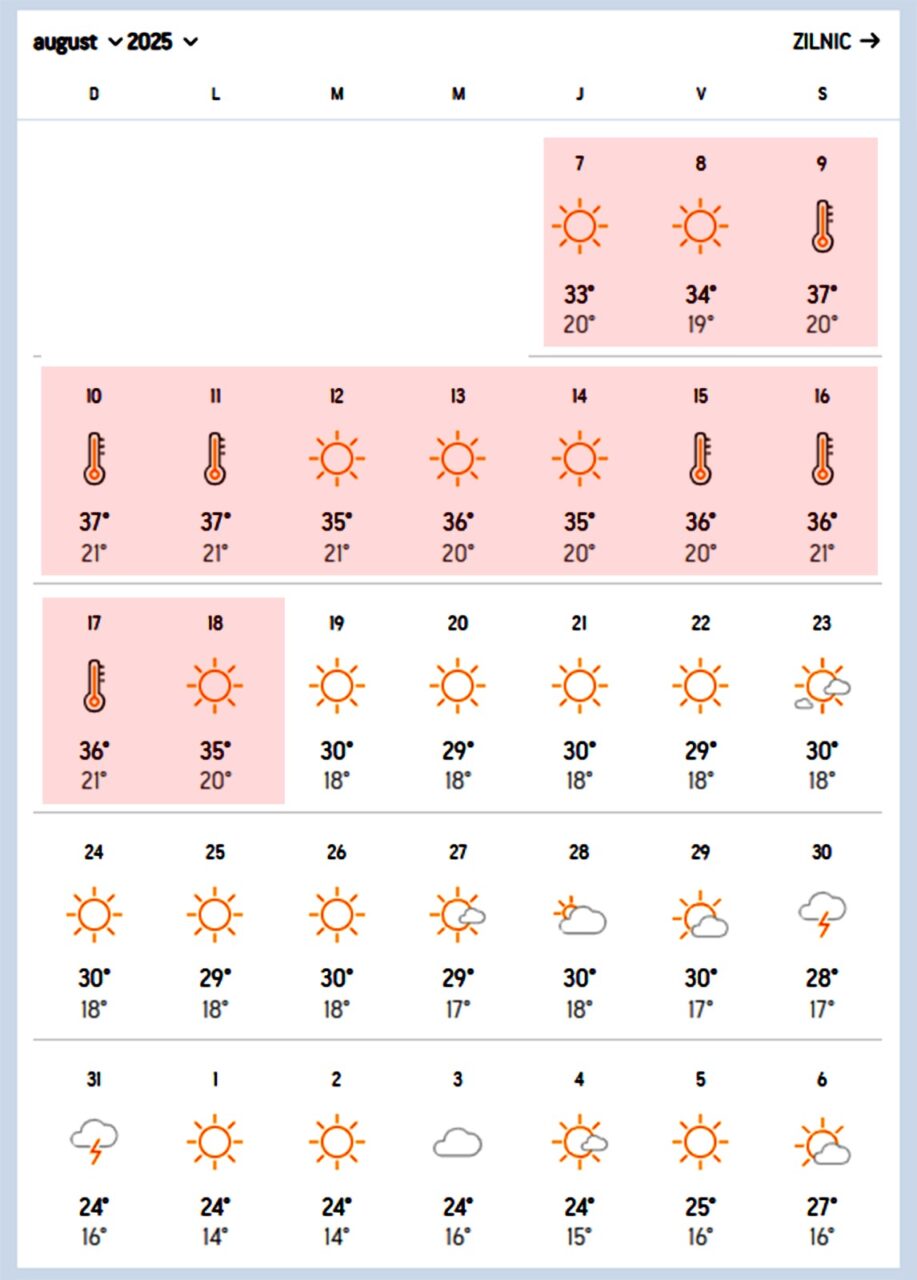Click the cloud icon on day 3

(x=458, y=1142)
